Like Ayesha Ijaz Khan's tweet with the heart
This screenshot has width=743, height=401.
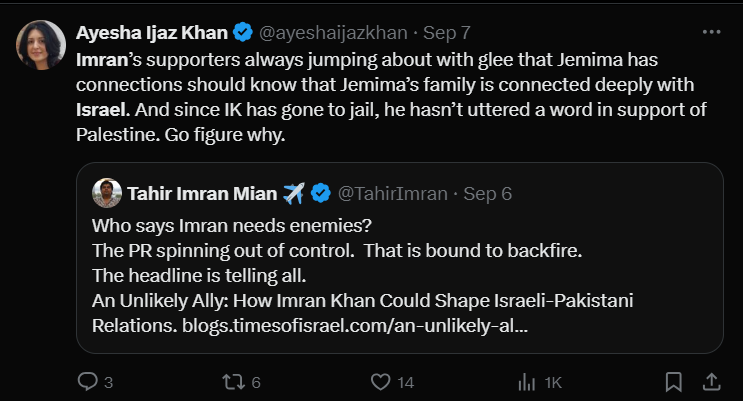click(x=380, y=381)
